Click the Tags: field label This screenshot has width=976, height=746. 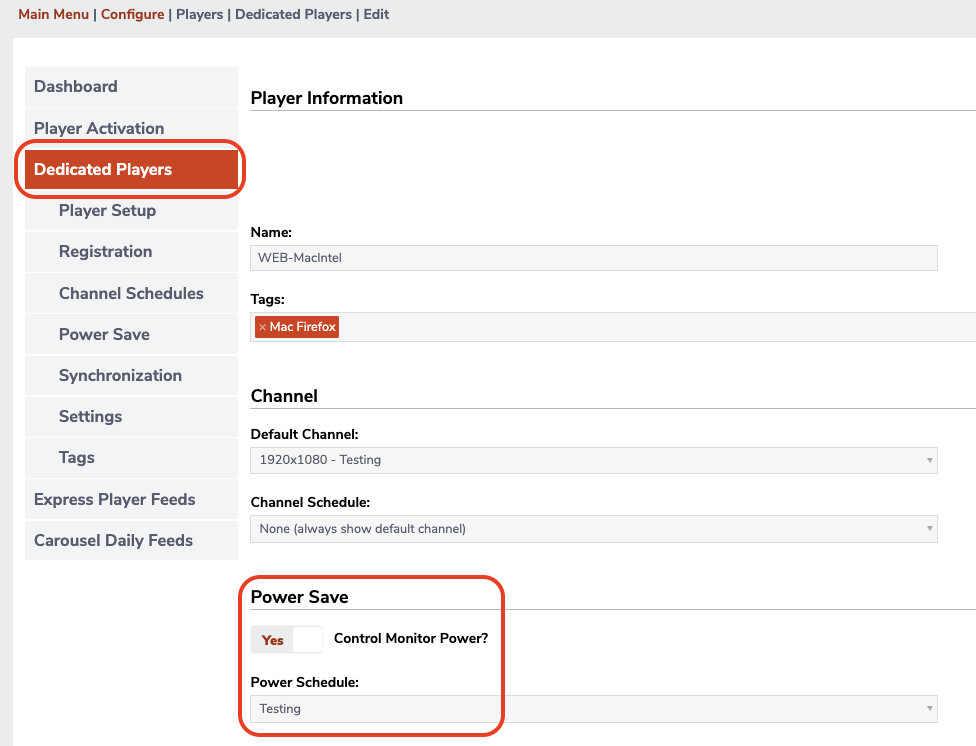[268, 300]
